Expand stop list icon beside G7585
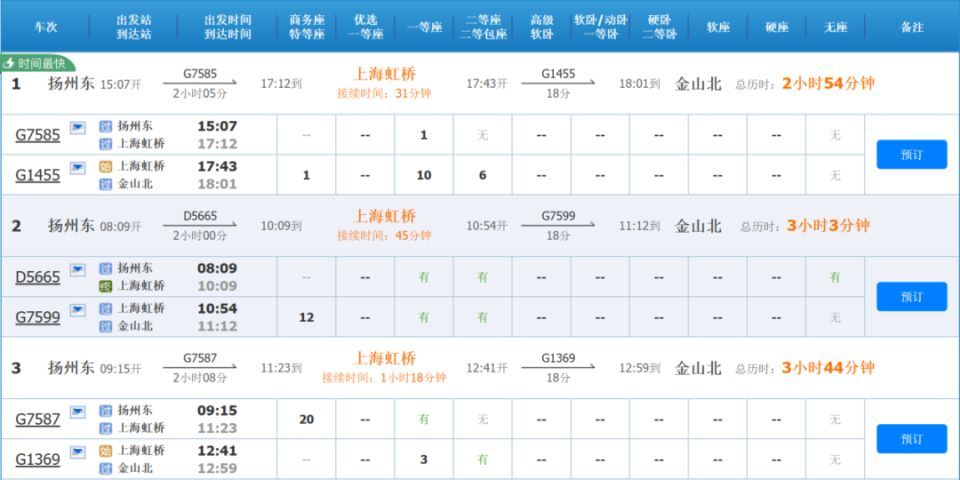The width and height of the screenshot is (960, 480). coord(78,128)
